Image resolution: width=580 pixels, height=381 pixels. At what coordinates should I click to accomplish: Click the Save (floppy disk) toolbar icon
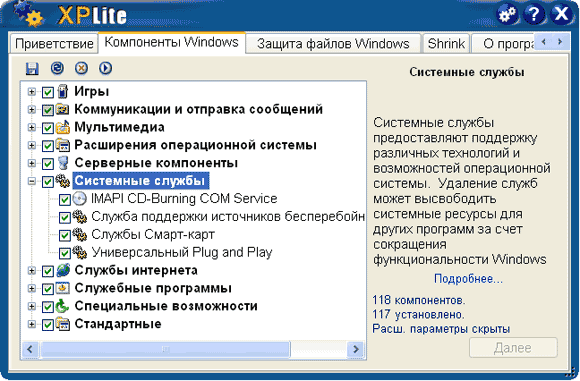(x=32, y=68)
